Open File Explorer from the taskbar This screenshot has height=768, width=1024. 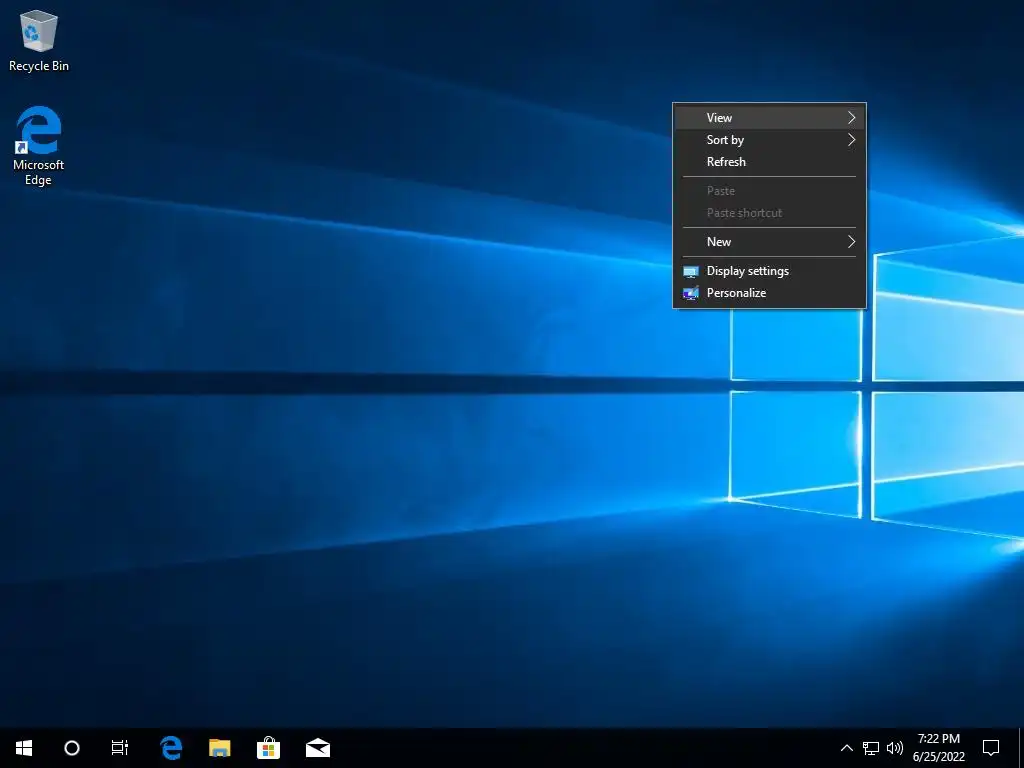point(219,748)
